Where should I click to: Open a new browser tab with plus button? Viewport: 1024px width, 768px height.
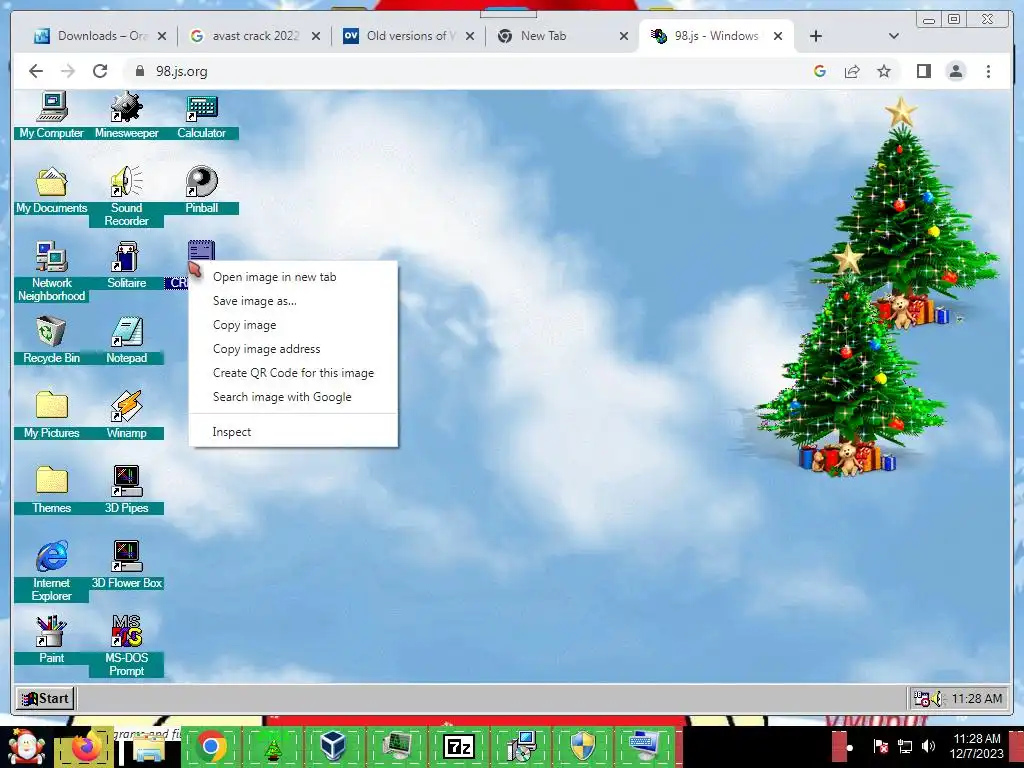(816, 36)
